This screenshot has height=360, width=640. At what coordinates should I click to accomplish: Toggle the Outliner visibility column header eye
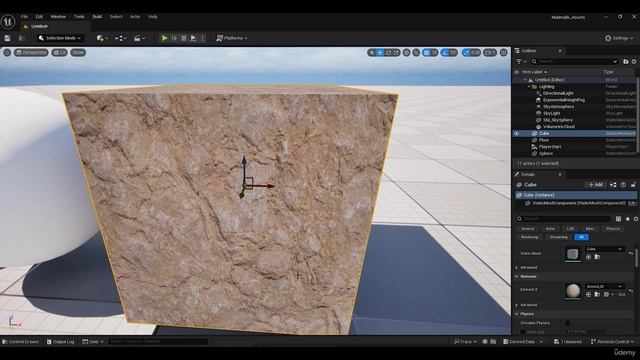click(x=516, y=72)
